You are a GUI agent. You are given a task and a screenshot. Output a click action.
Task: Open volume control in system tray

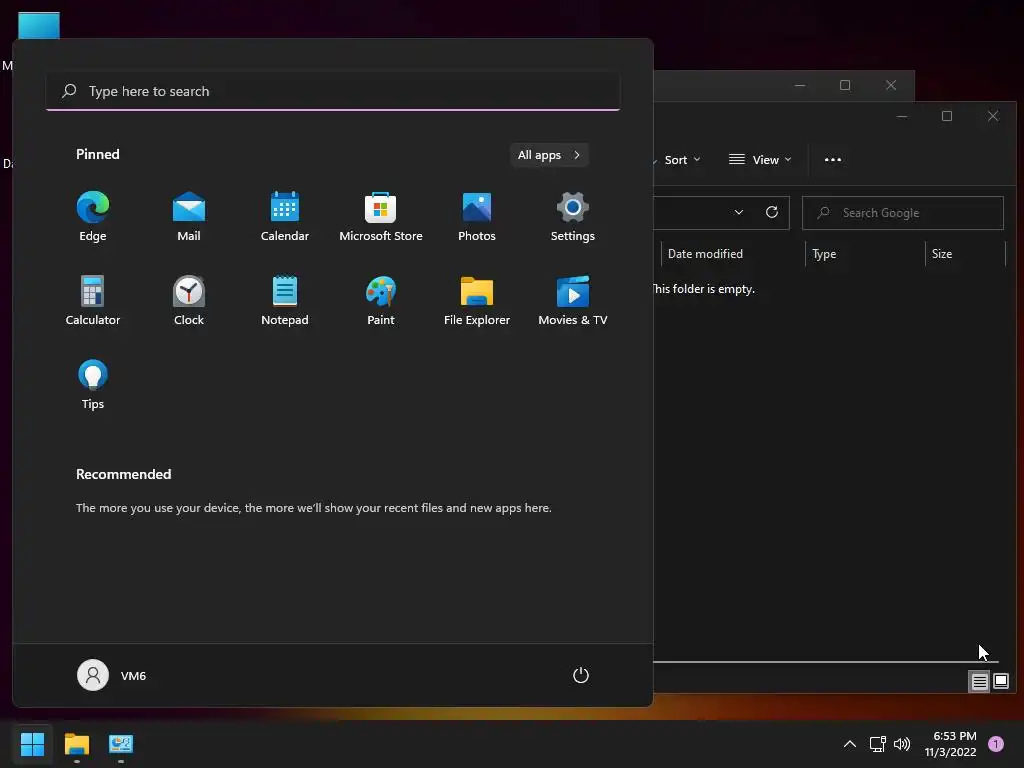pyautogui.click(x=902, y=744)
